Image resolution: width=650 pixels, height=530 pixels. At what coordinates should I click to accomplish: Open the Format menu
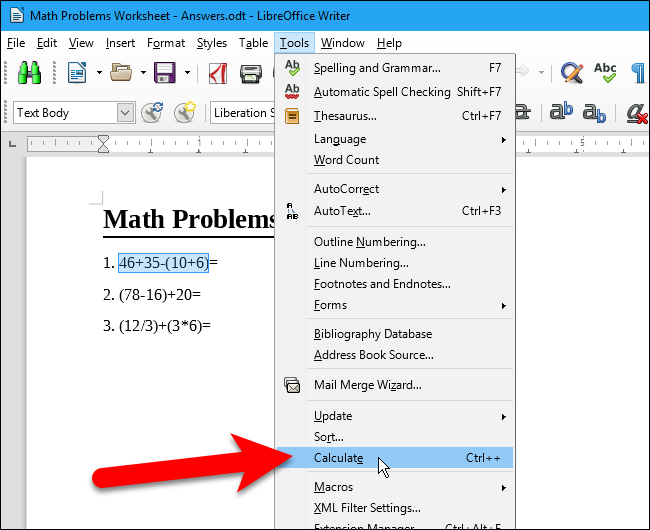click(x=166, y=43)
